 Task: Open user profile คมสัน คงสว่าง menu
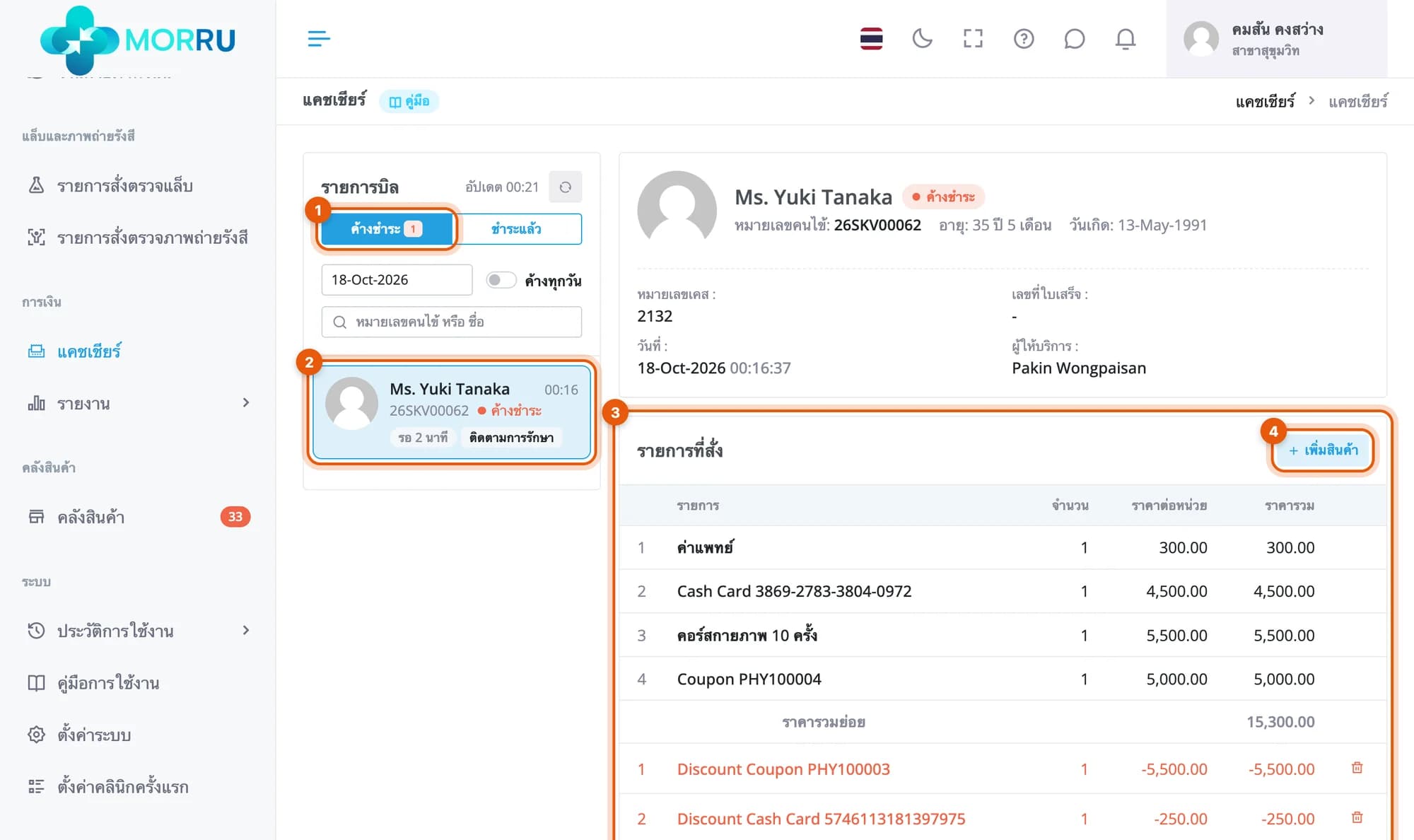1276,39
